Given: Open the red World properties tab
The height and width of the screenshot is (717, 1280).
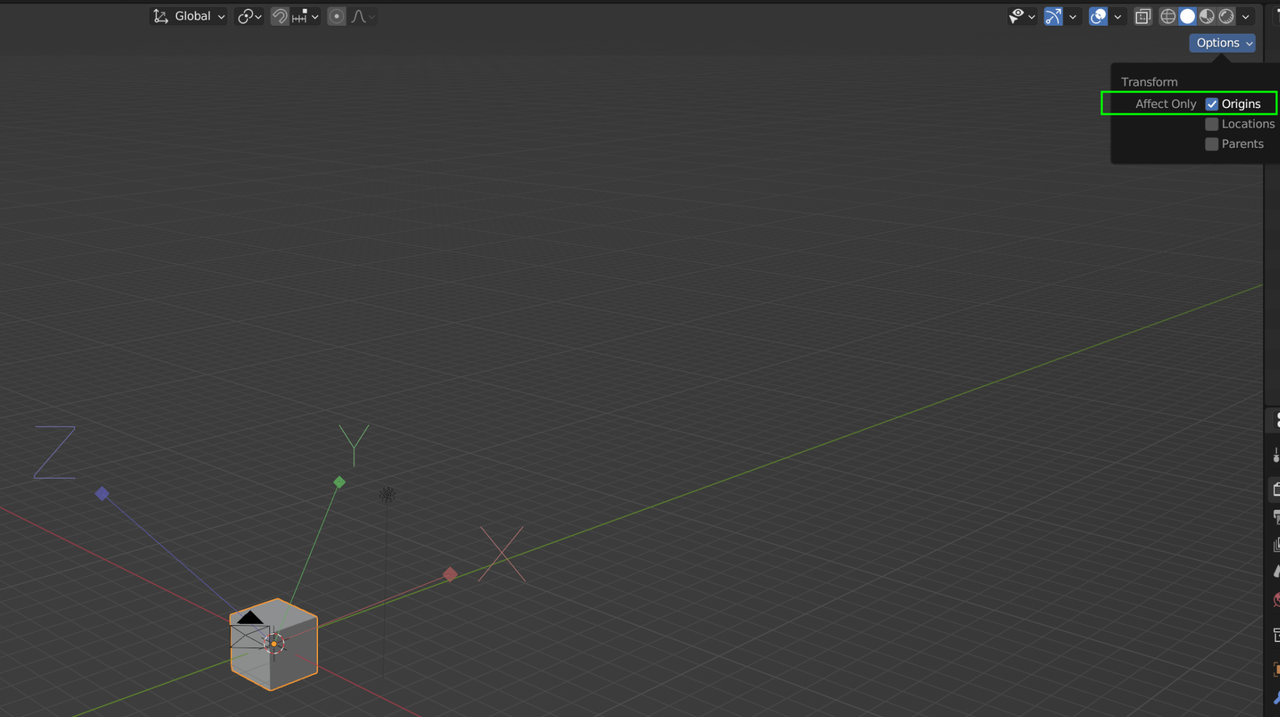Looking at the screenshot, I should click(x=1276, y=601).
